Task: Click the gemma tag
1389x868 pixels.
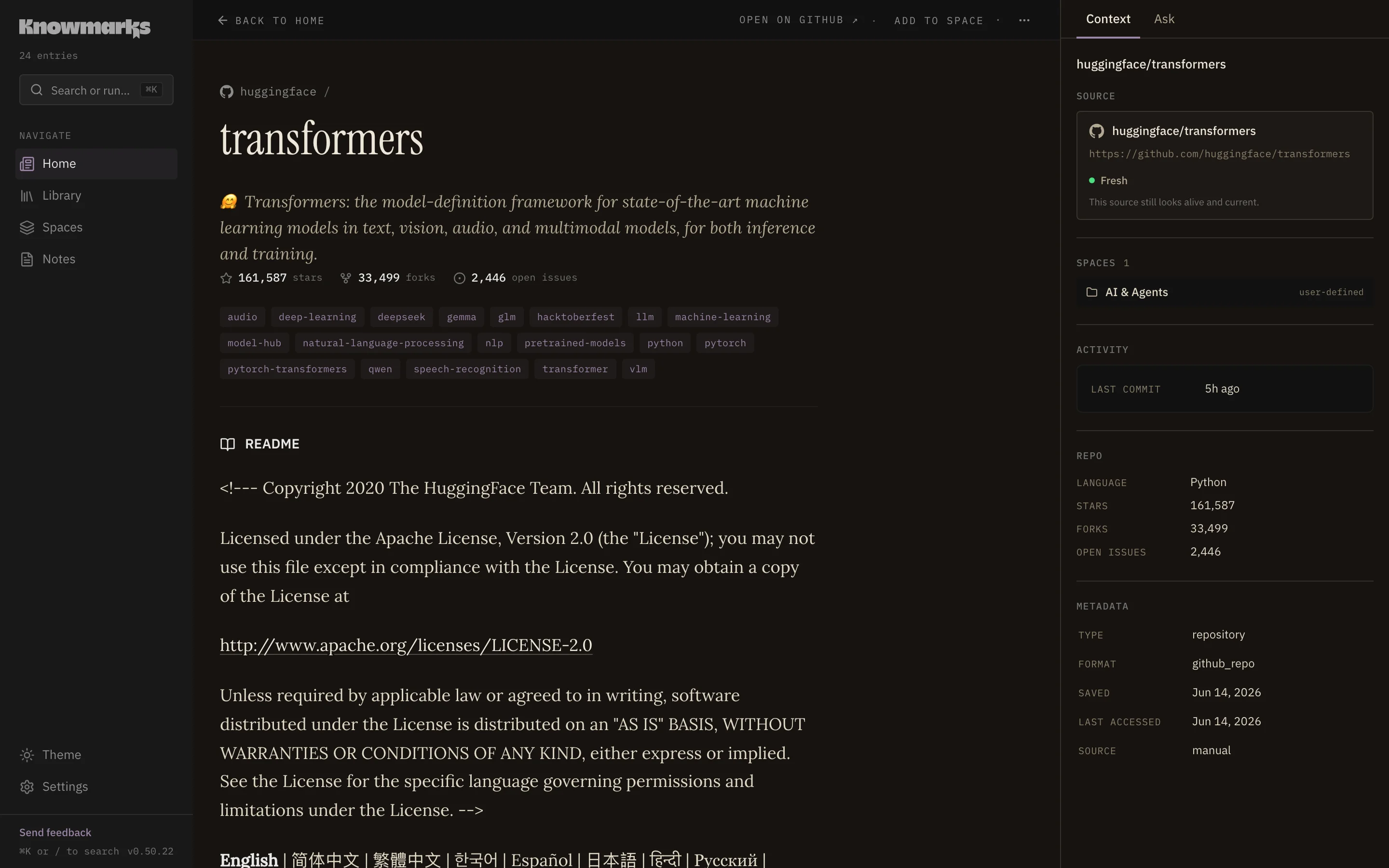Action: [x=462, y=317]
